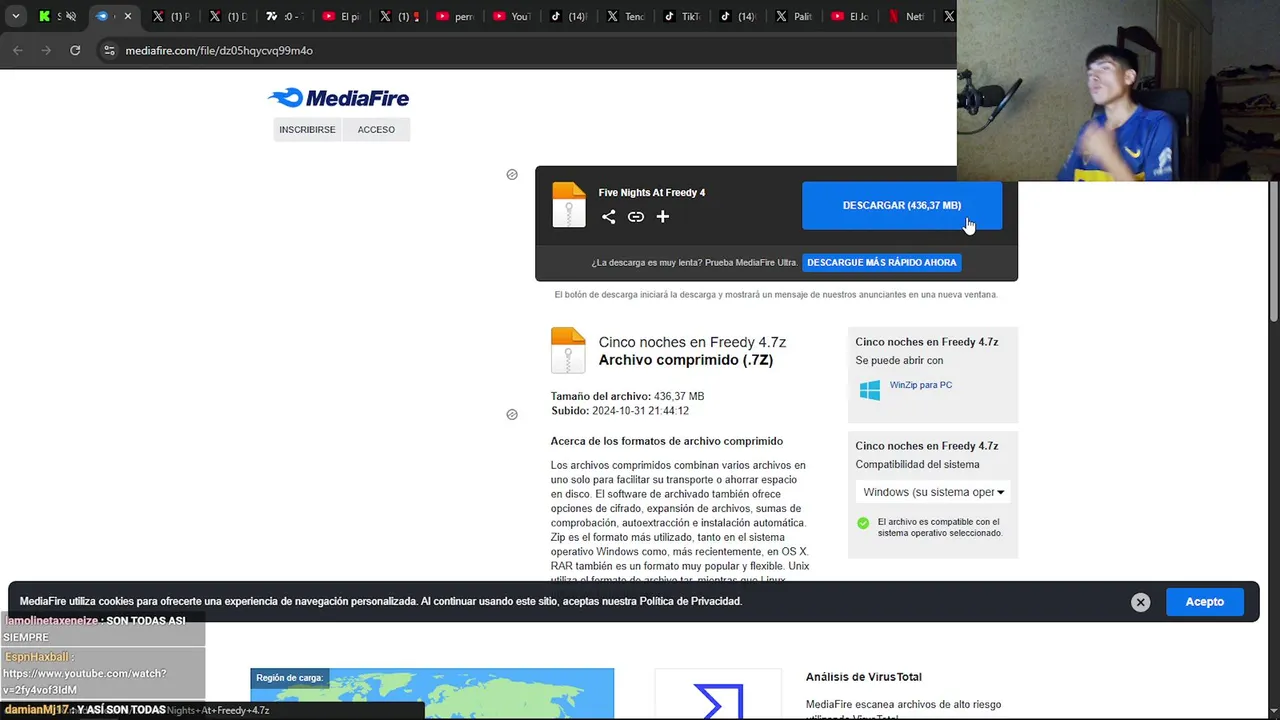Switch to the muted Kick tab
Image resolution: width=1280 pixels, height=720 pixels.
click(x=57, y=16)
